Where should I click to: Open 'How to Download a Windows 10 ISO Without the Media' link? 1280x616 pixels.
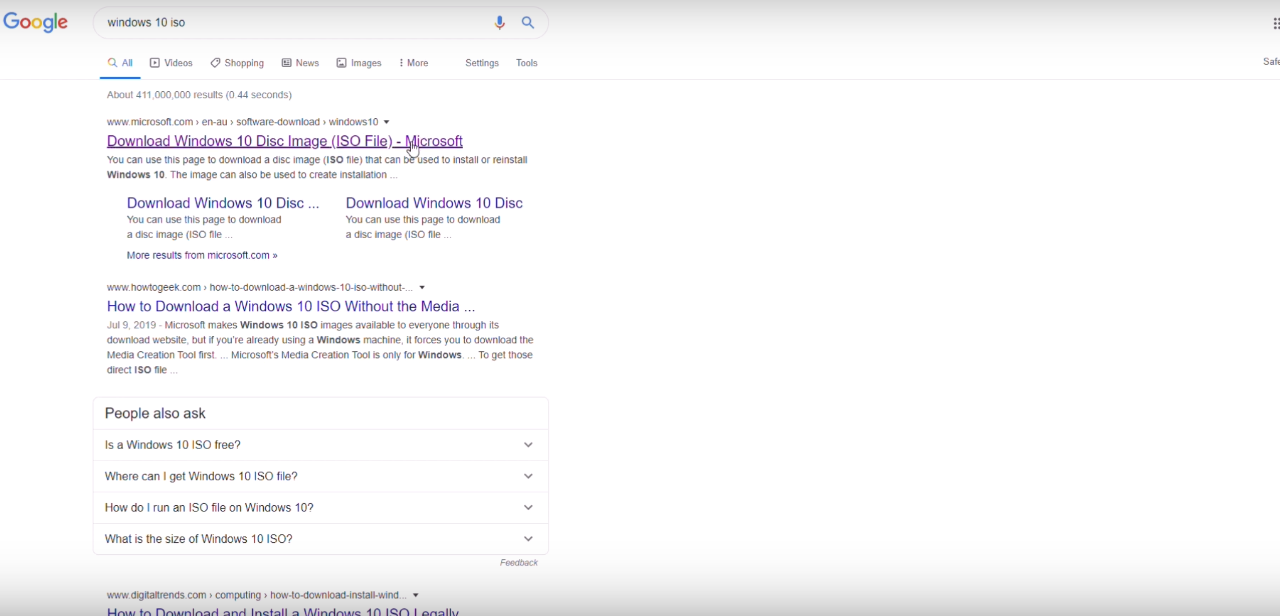pos(291,307)
